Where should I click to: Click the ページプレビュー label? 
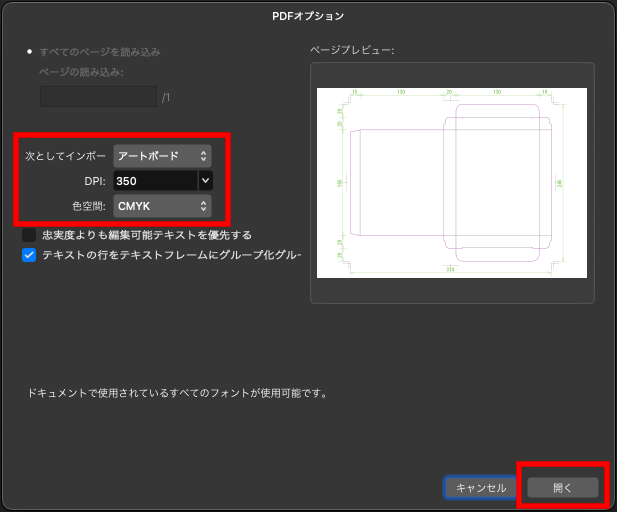point(352,50)
